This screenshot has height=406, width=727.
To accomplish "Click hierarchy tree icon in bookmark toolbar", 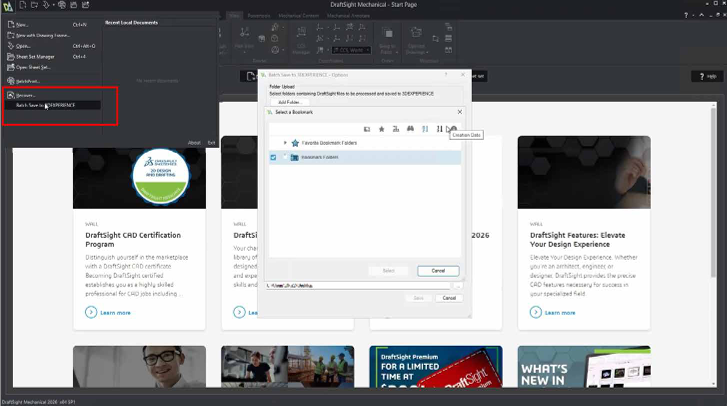I will (396, 129).
